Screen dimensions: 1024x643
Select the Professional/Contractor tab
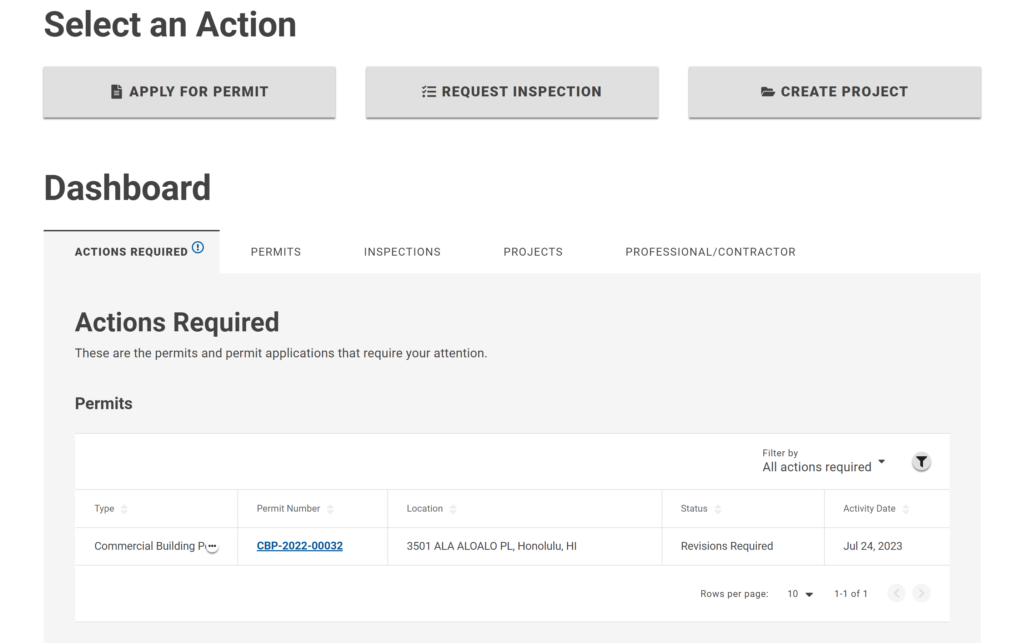click(x=710, y=252)
